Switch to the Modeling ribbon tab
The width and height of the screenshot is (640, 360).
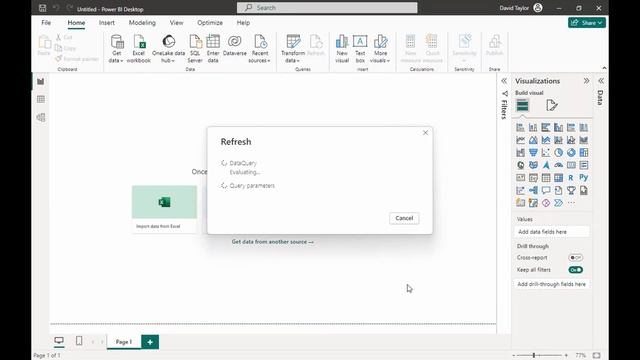(x=142, y=23)
